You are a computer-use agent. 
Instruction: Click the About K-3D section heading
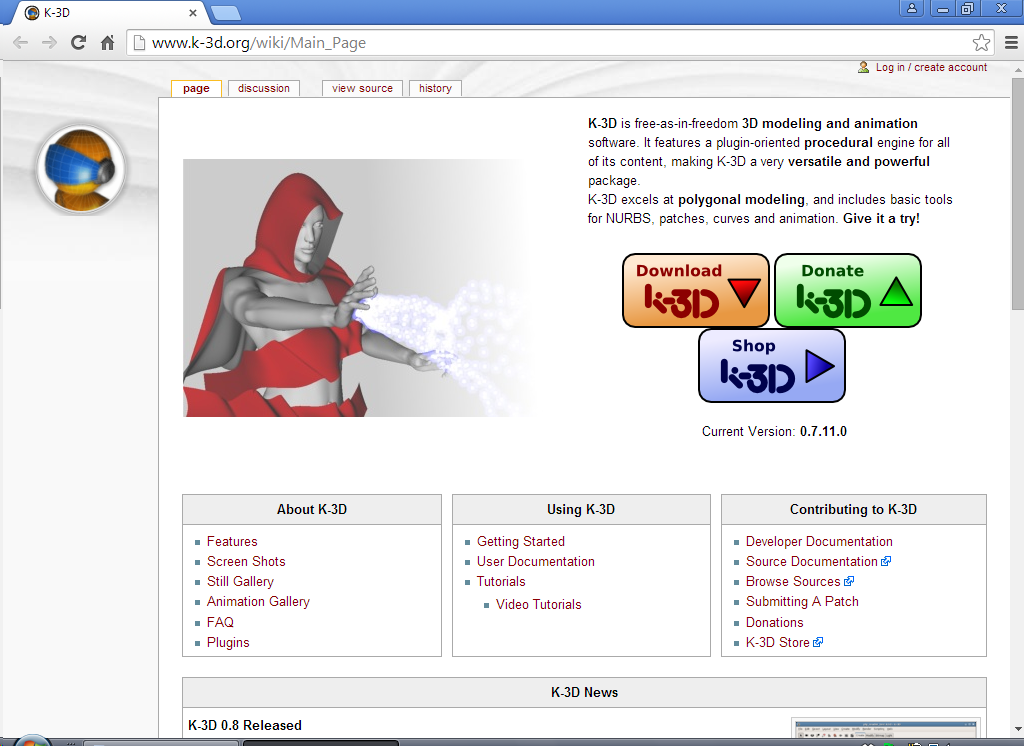312,510
